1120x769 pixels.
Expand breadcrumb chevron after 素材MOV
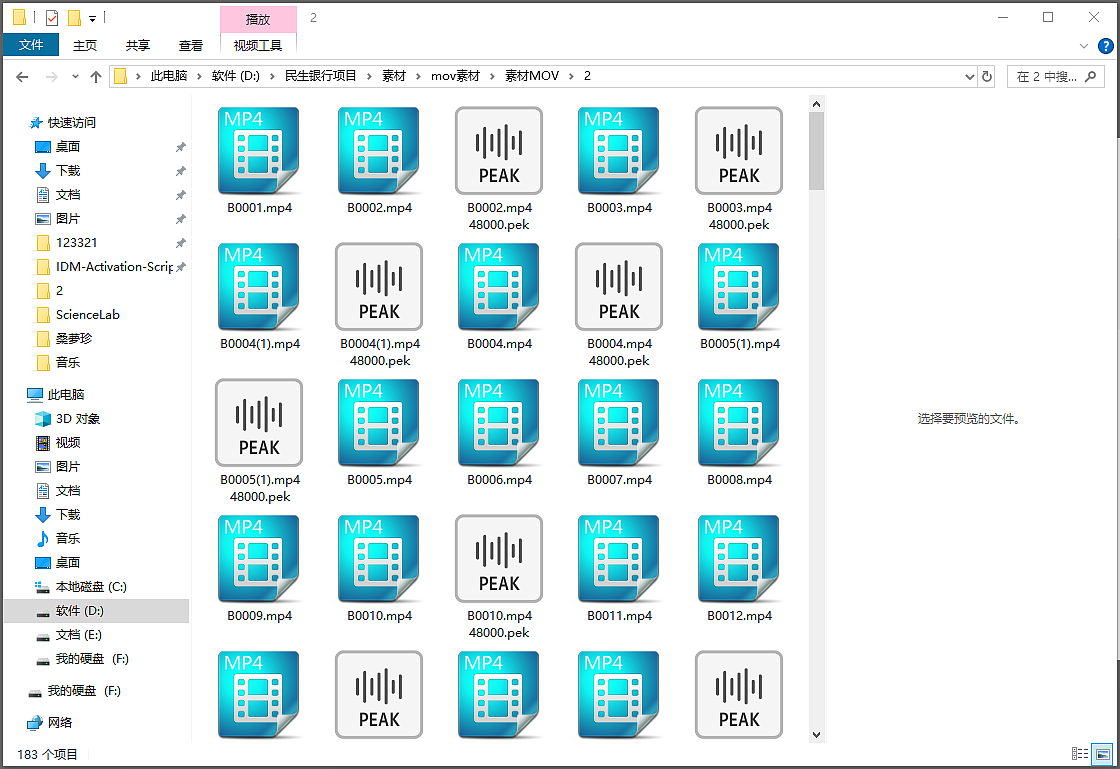click(x=571, y=76)
